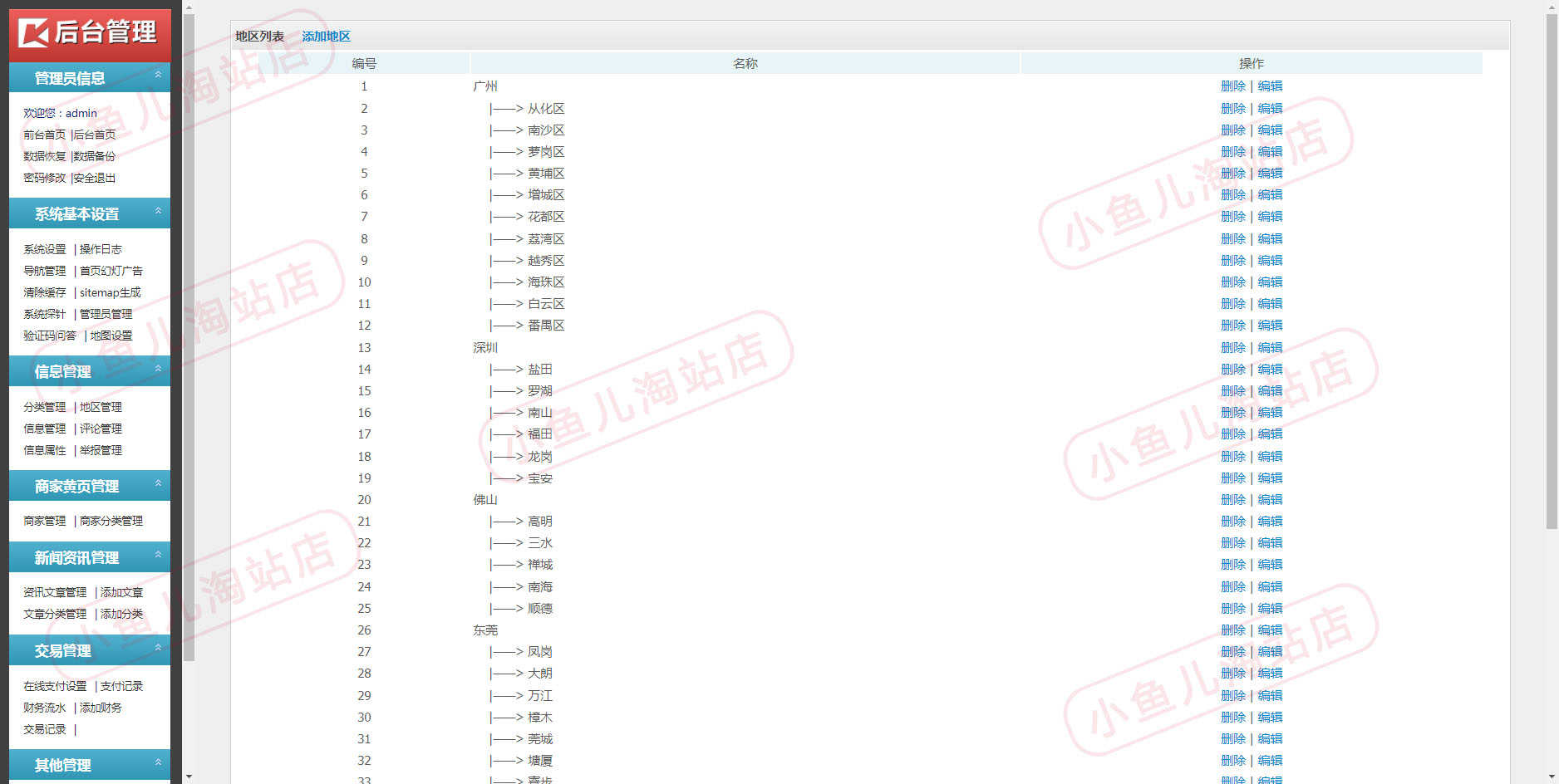Edit the 广州 region row
1559x784 pixels.
1270,86
